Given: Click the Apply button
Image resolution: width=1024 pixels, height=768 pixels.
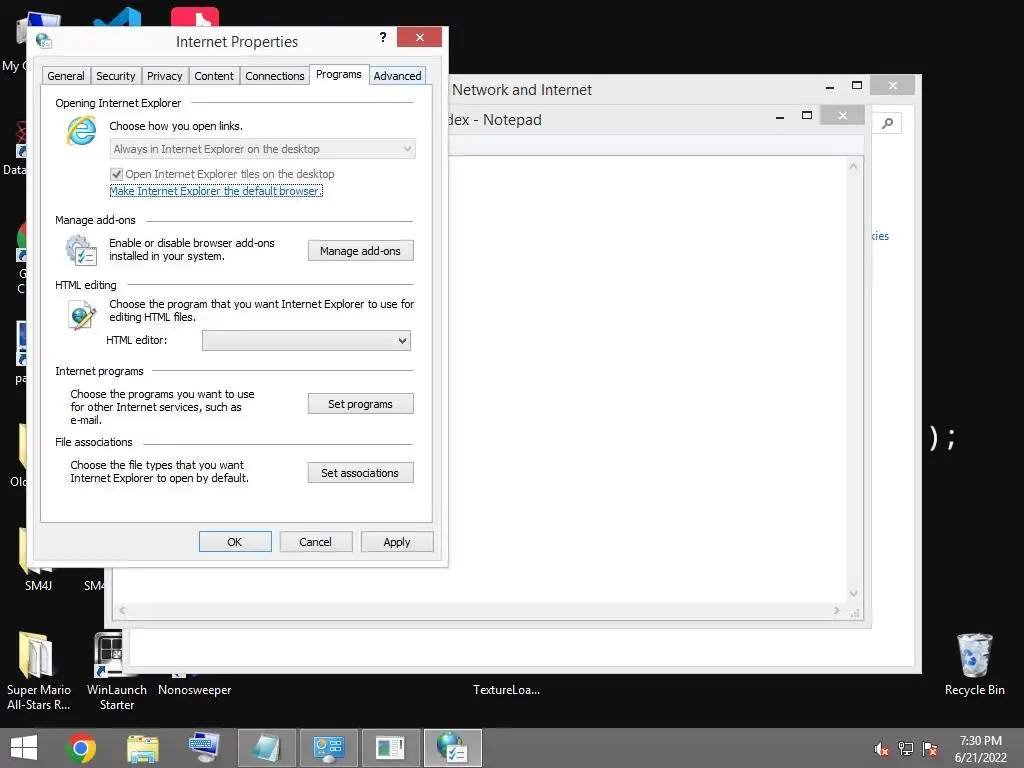Looking at the screenshot, I should tap(397, 541).
